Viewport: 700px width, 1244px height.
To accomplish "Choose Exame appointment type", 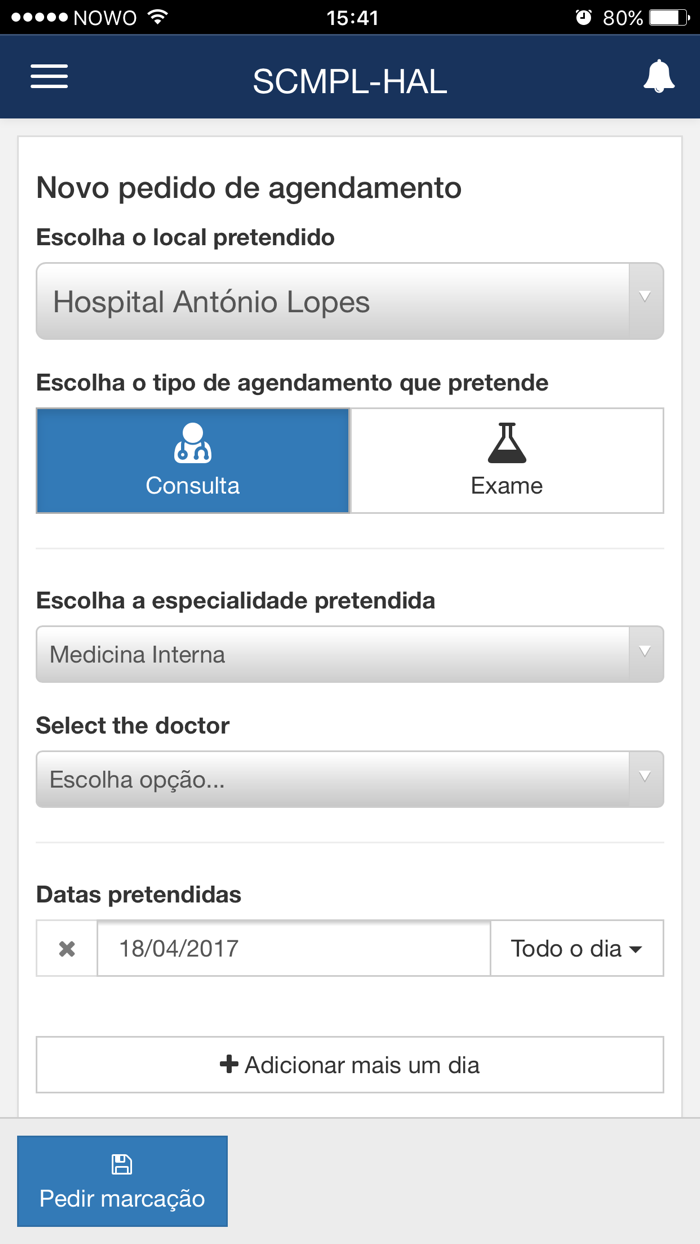I will [507, 461].
